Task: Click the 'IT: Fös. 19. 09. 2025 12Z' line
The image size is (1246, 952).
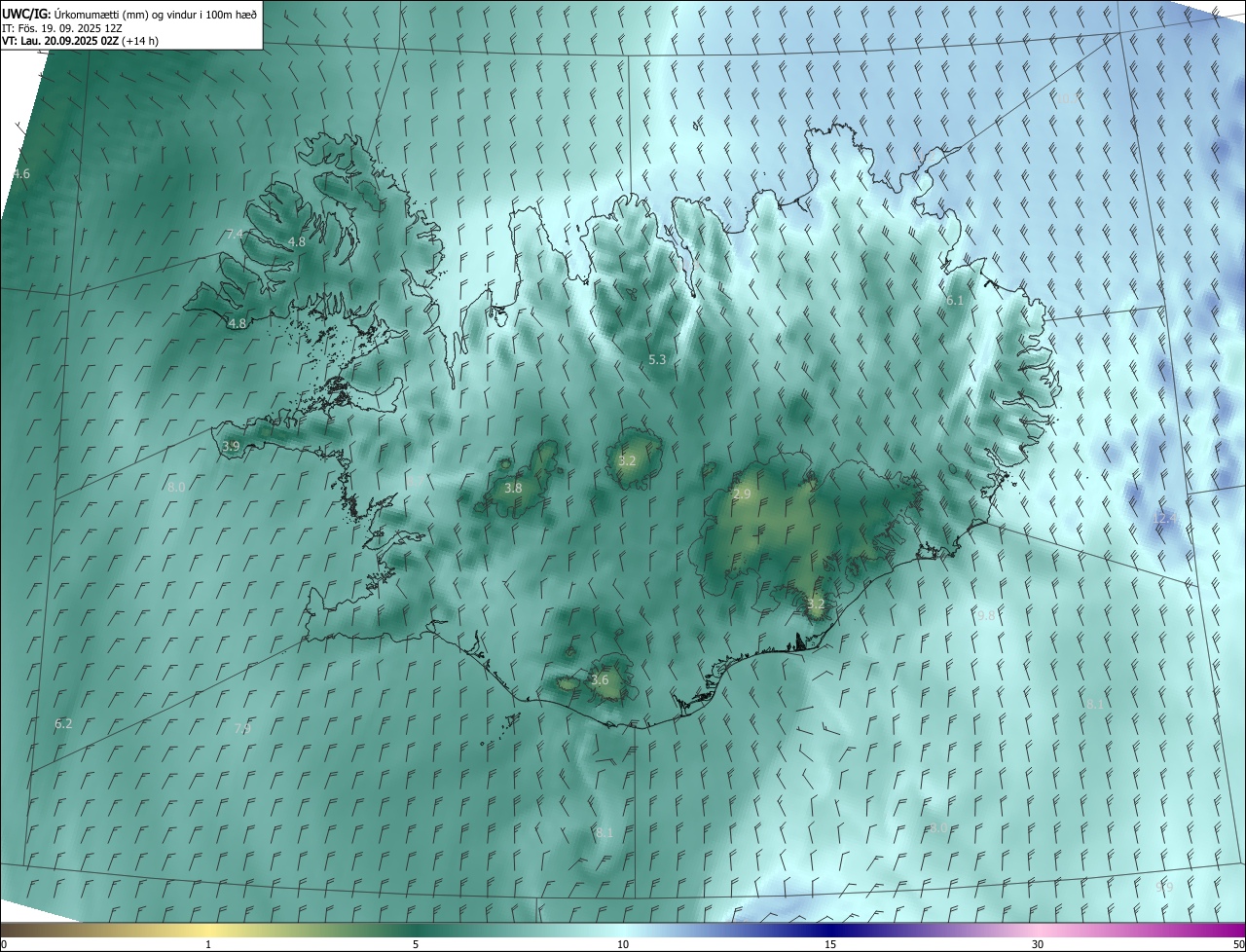Action: tap(62, 27)
